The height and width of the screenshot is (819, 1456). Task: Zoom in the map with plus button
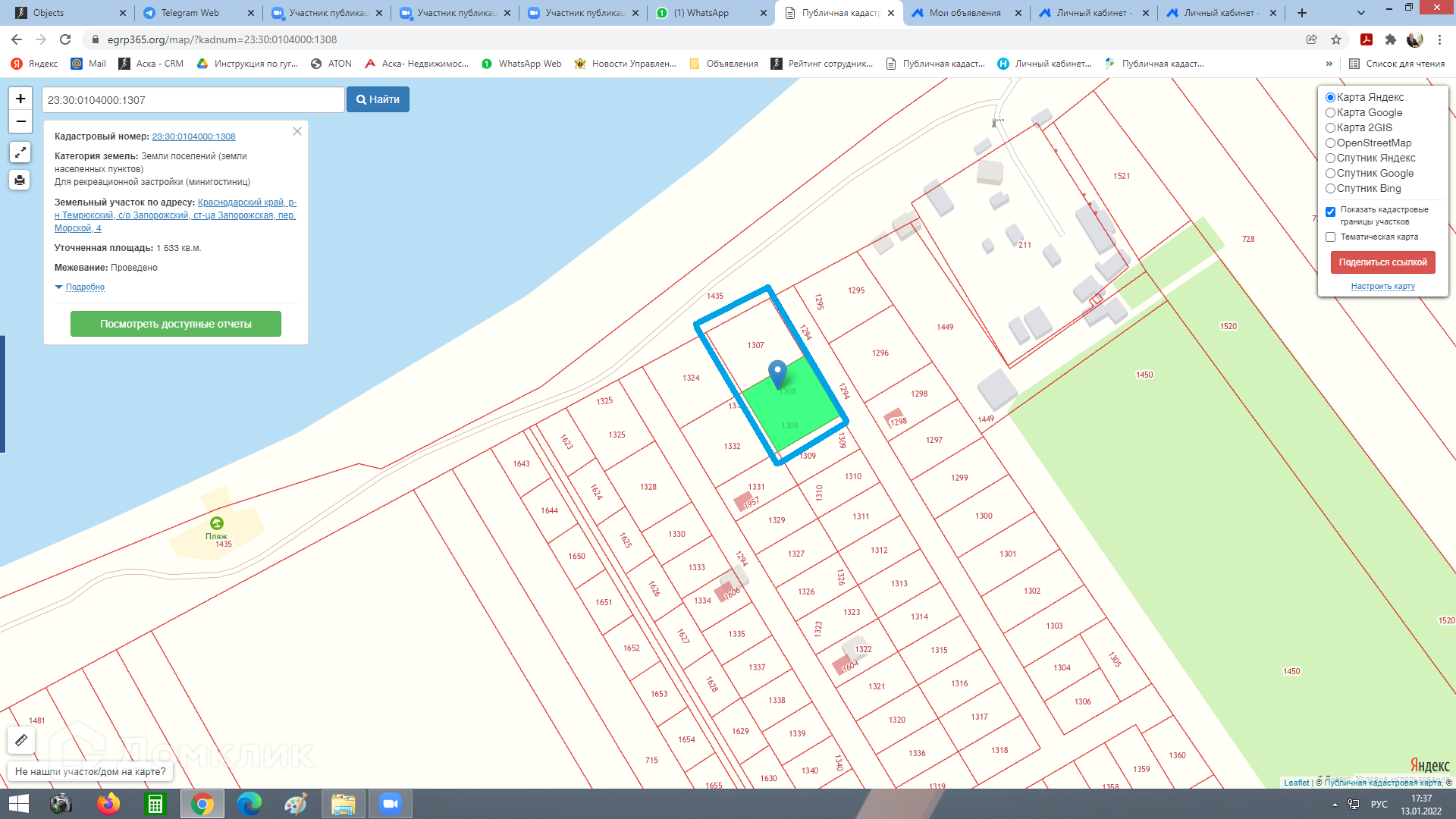(x=20, y=99)
